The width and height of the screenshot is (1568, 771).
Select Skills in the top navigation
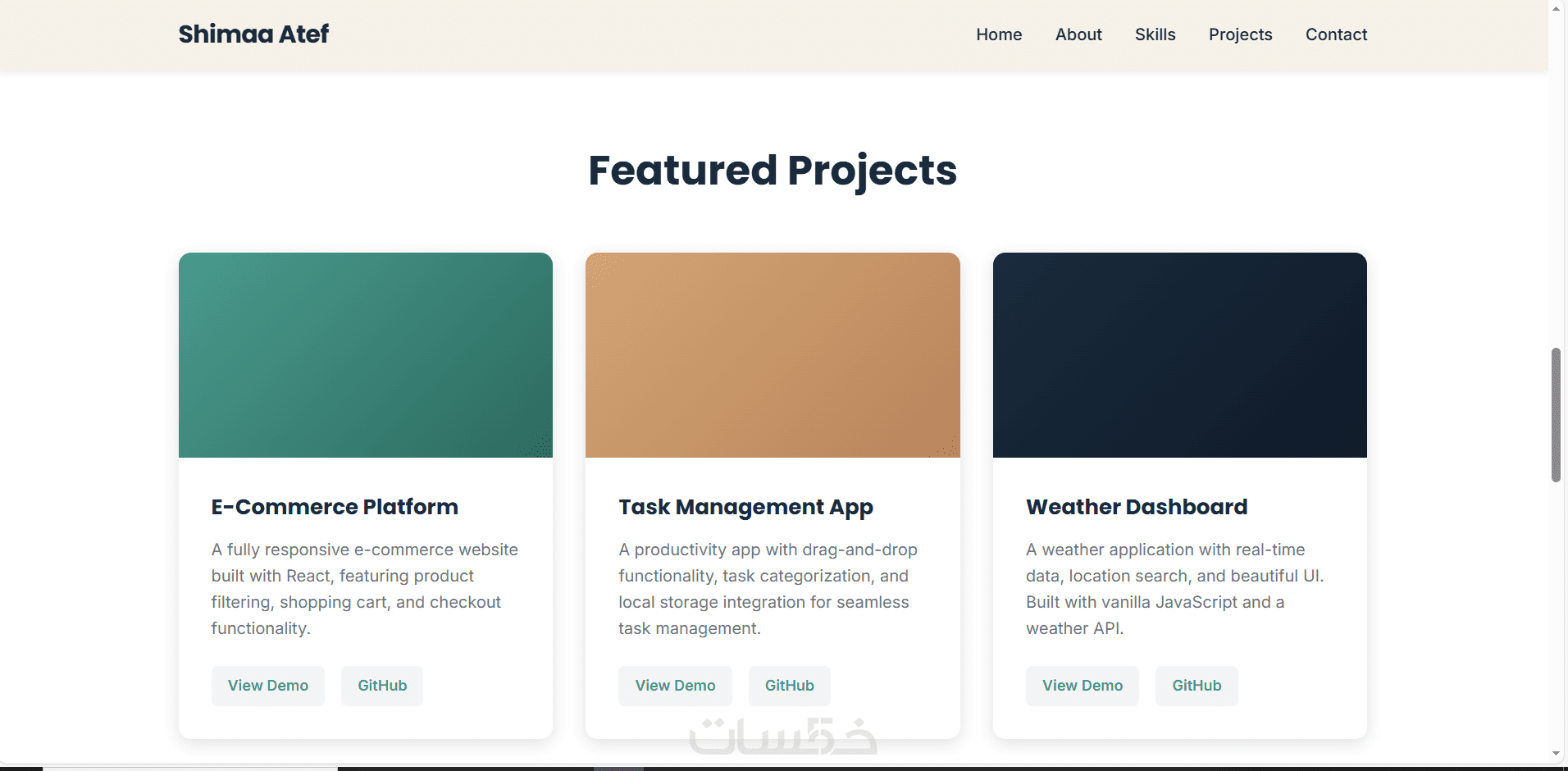[1155, 34]
